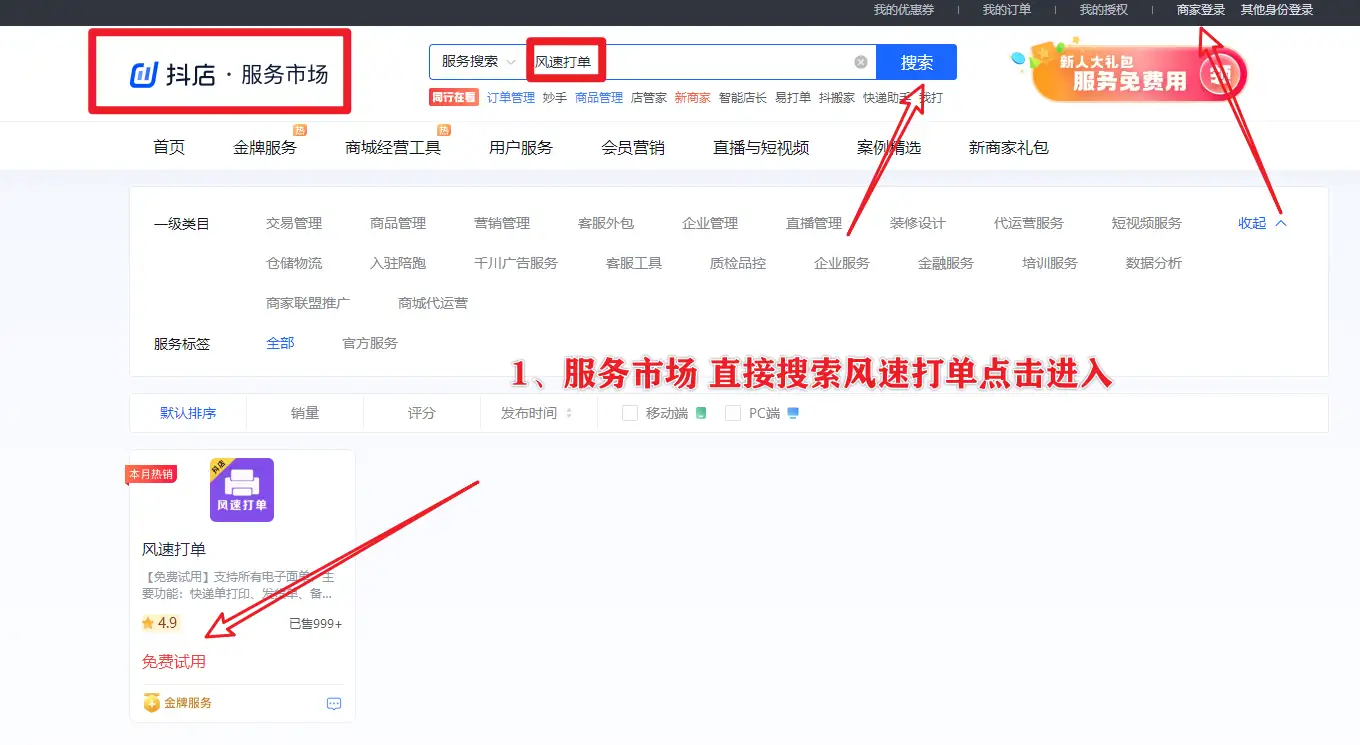The width and height of the screenshot is (1360, 745).
Task: Open the 金牌服务 nav tab
Action: 265,147
